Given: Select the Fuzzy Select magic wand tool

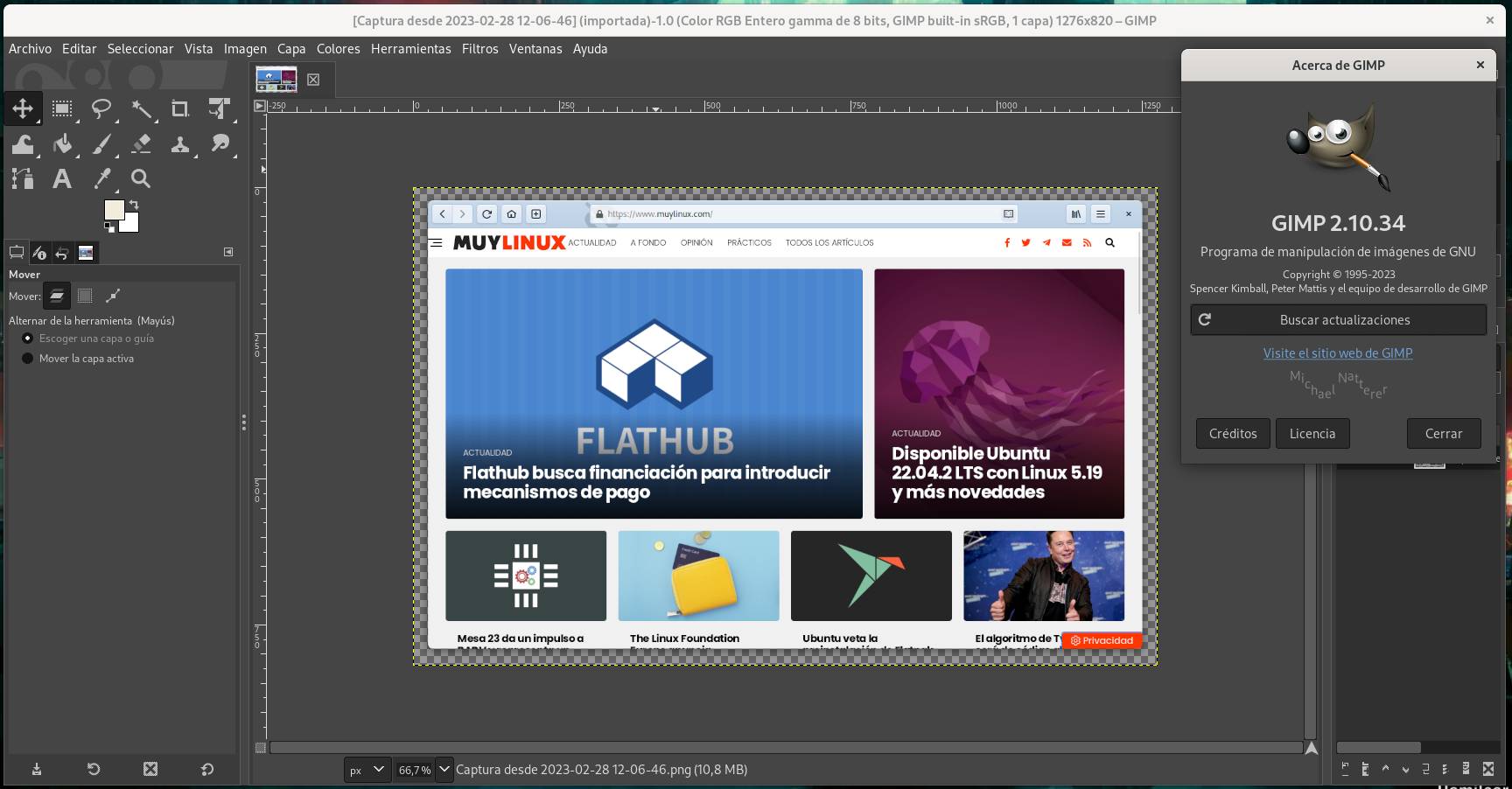Looking at the screenshot, I should click(141, 108).
